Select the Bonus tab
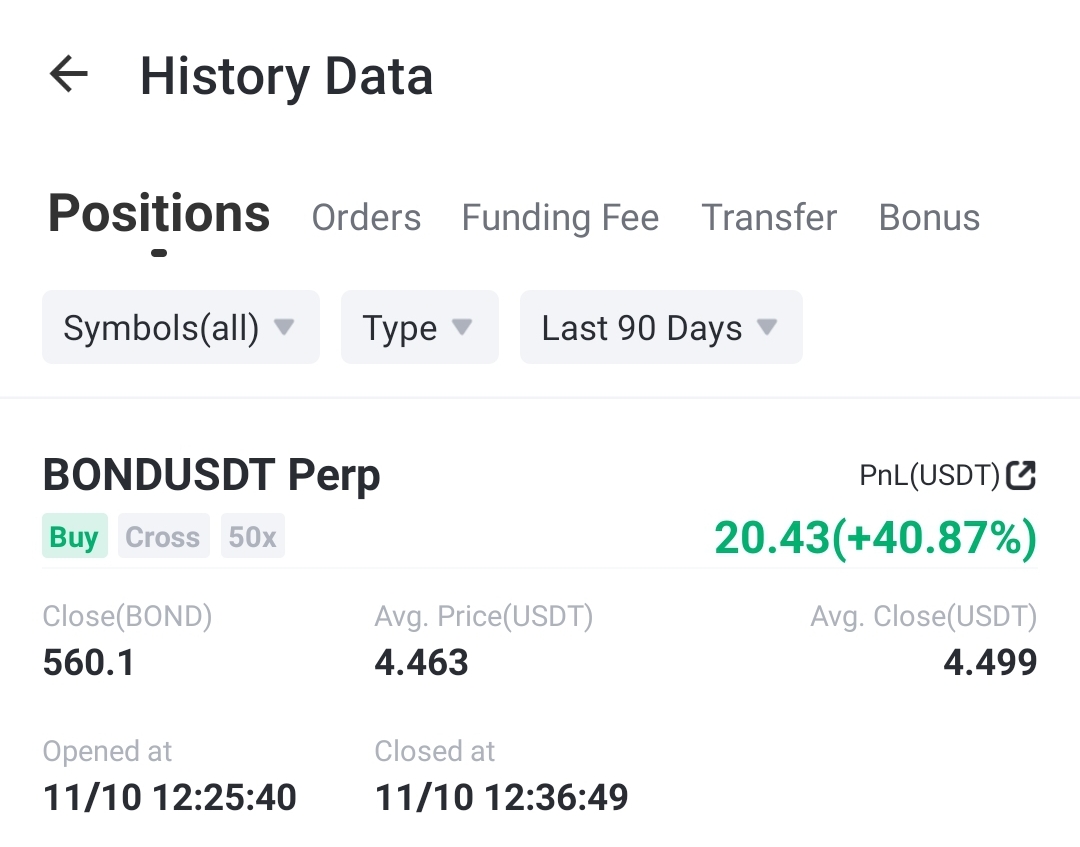 pyautogui.click(x=929, y=218)
